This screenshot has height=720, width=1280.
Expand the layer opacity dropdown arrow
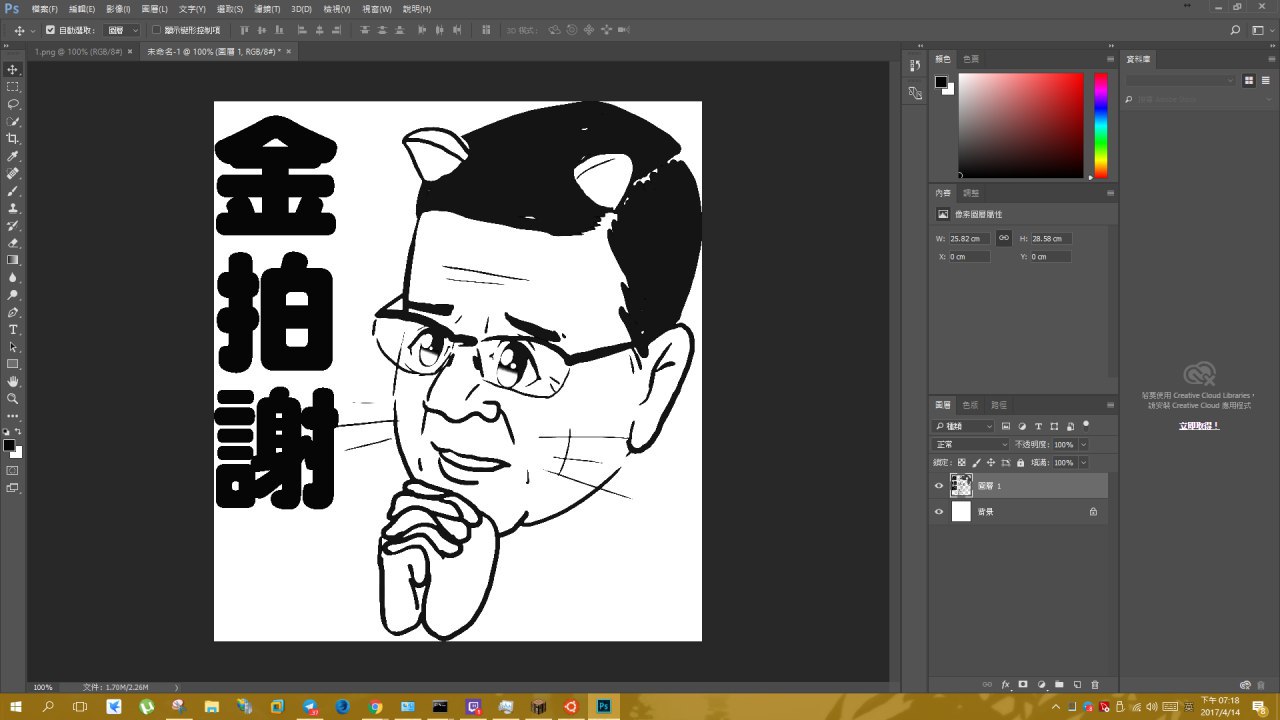pos(1083,444)
